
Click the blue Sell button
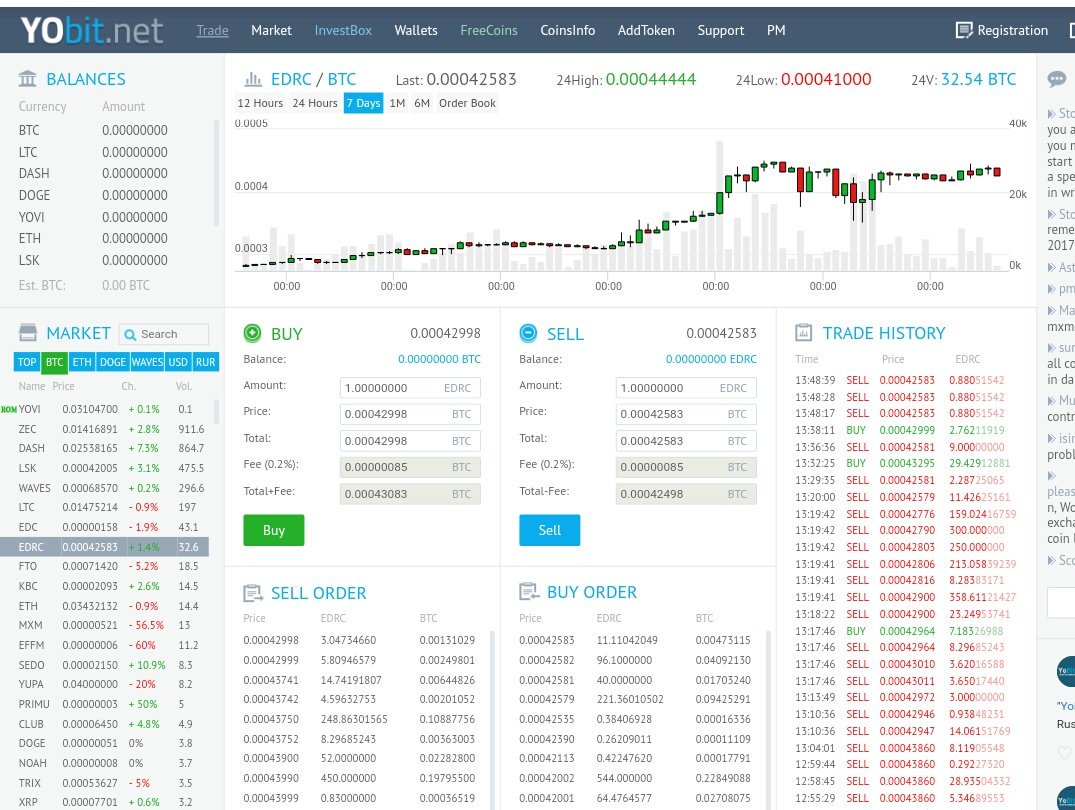coord(550,530)
